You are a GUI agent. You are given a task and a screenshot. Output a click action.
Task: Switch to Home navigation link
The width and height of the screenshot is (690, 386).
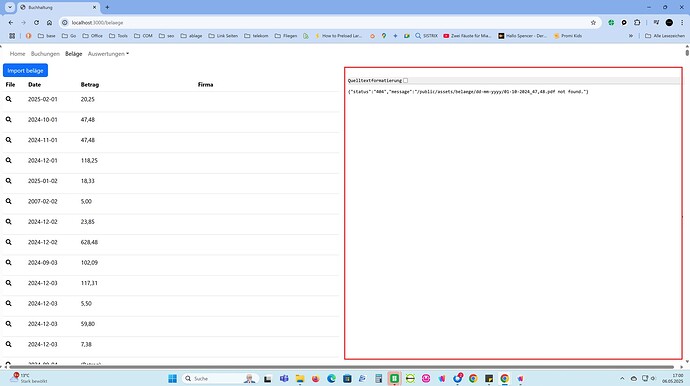click(x=18, y=54)
